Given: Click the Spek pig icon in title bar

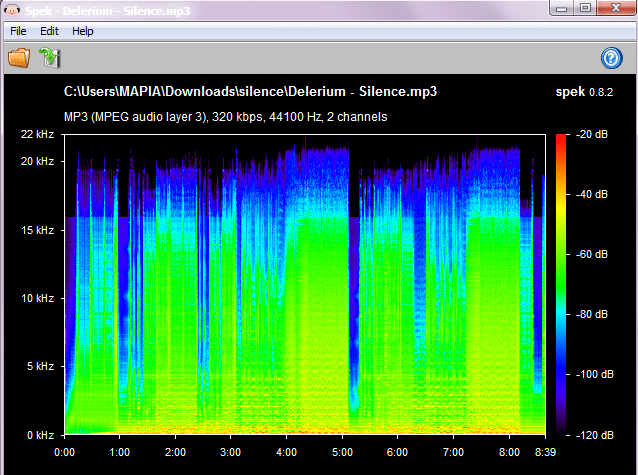Looking at the screenshot, I should (12, 10).
